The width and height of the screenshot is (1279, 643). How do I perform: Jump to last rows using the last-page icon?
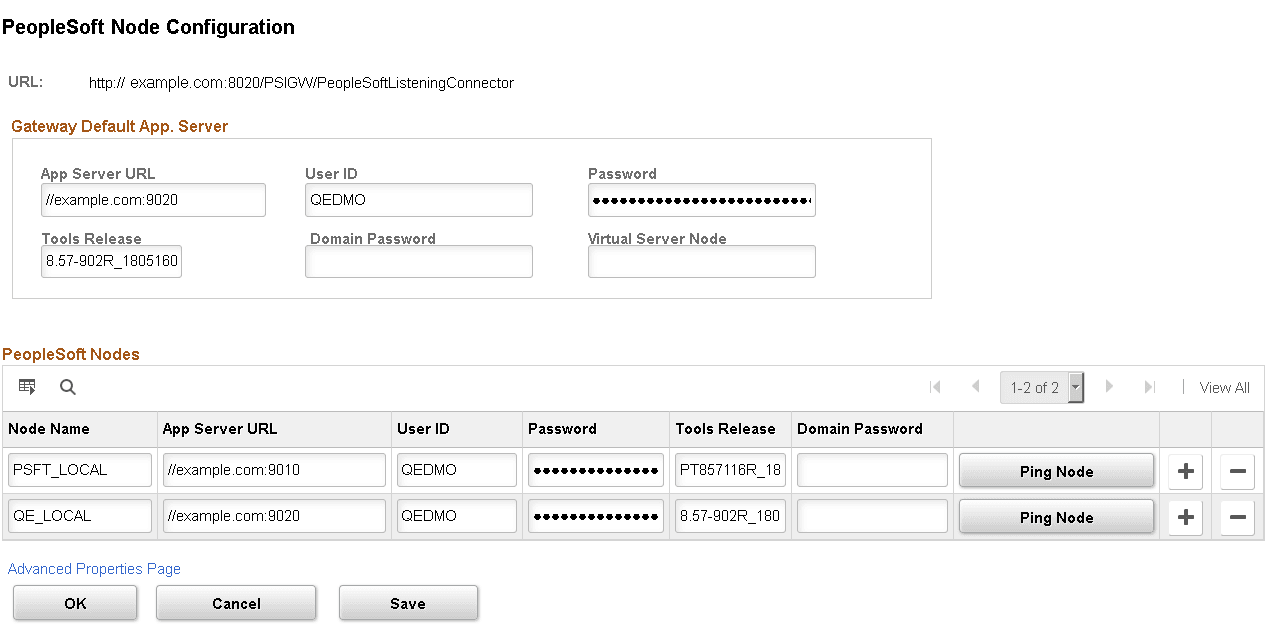pyautogui.click(x=1149, y=387)
